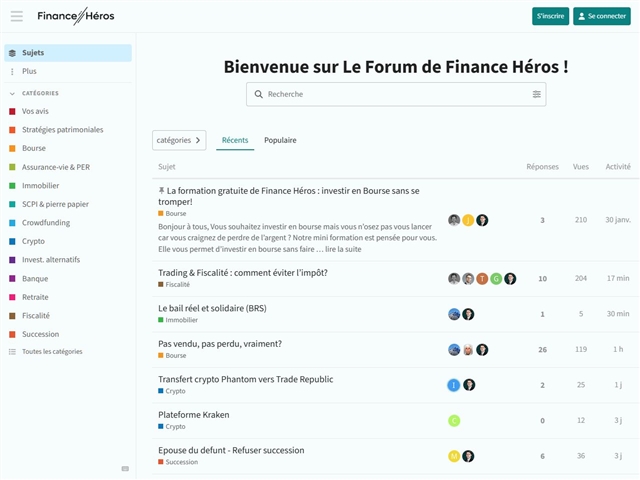Sort by Réponses column

(x=542, y=167)
